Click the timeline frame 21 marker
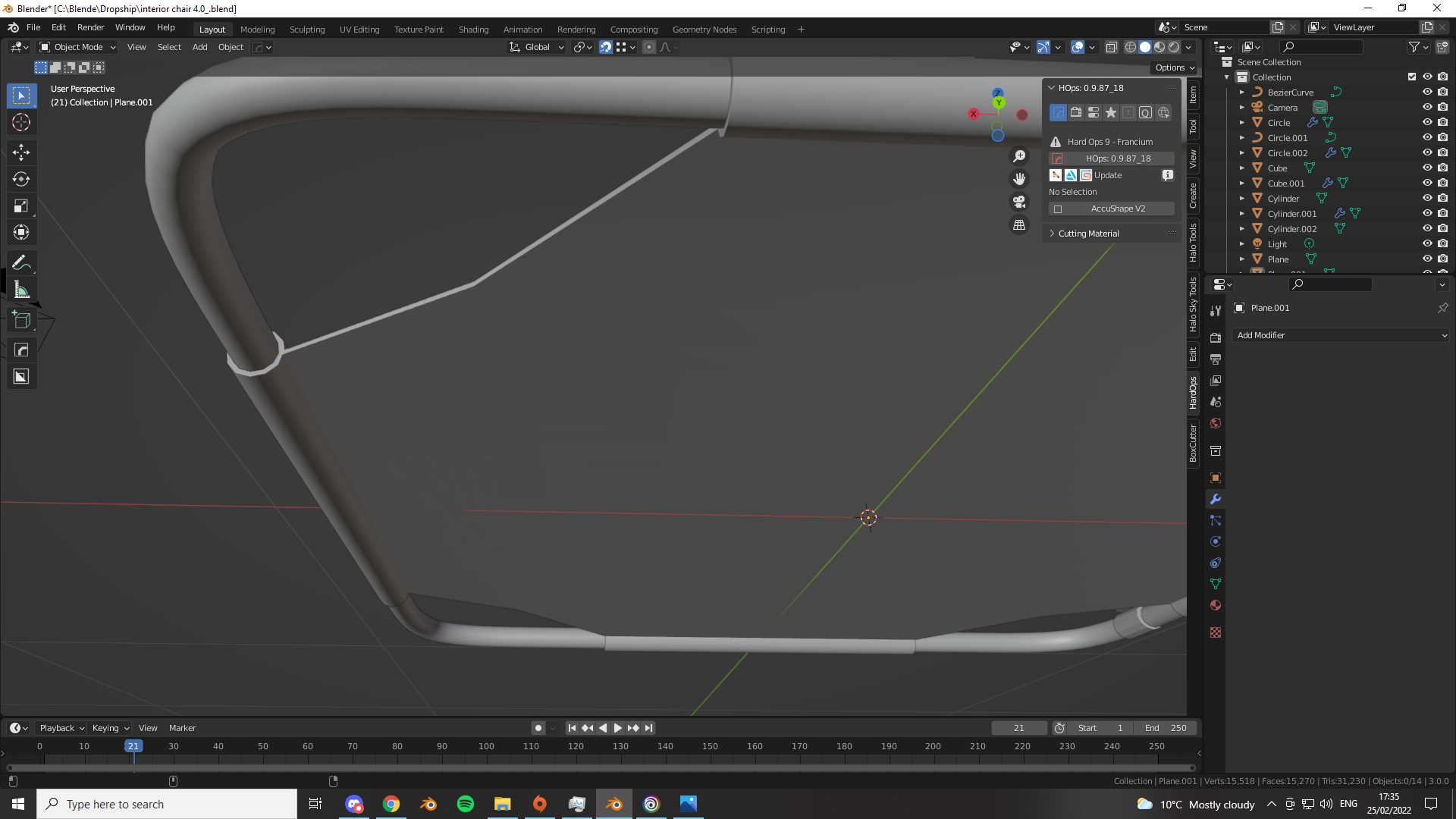The width and height of the screenshot is (1456, 819). coord(133,746)
